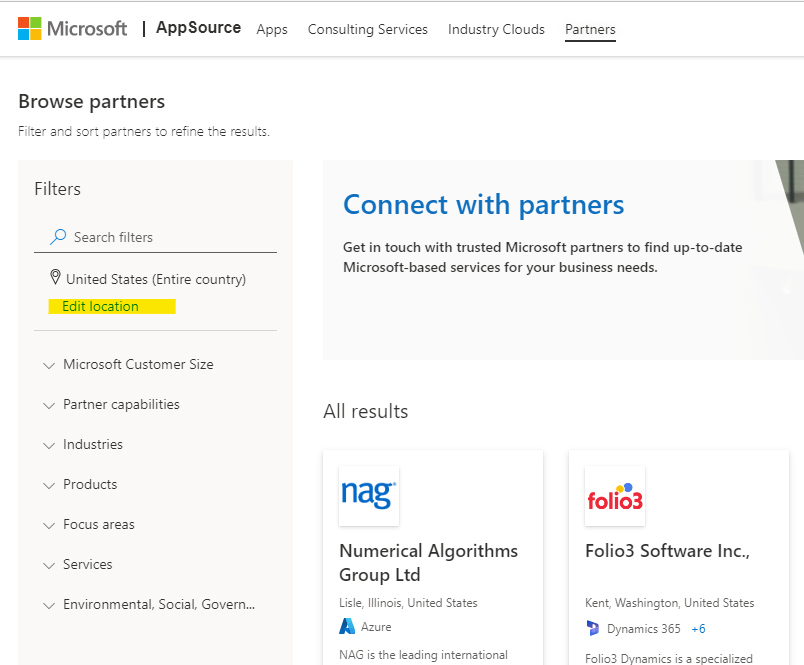This screenshot has height=665, width=804.
Task: Open the Apps tab
Action: tap(272, 29)
